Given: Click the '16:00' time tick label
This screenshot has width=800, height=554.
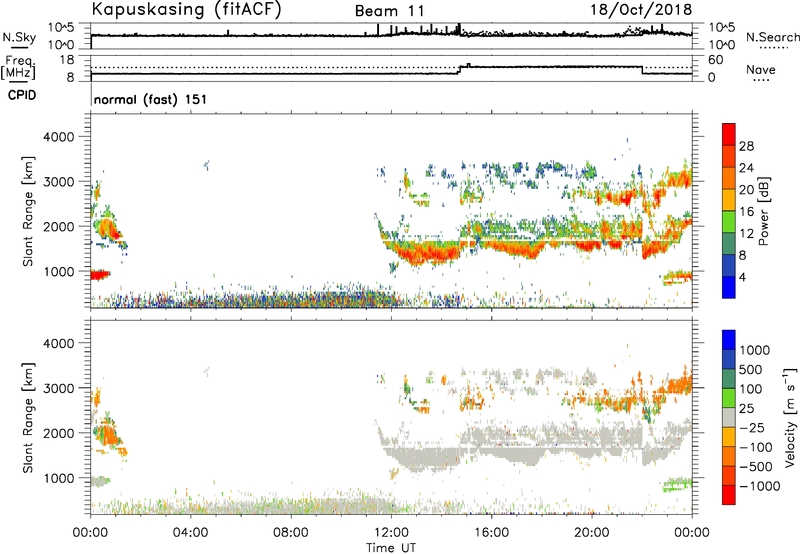Looking at the screenshot, I should coord(491,532).
